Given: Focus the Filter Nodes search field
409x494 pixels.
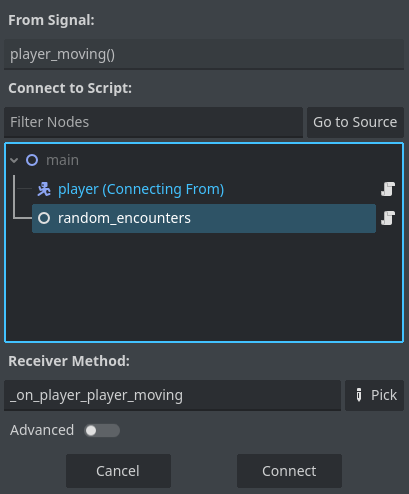Looking at the screenshot, I should coord(153,122).
